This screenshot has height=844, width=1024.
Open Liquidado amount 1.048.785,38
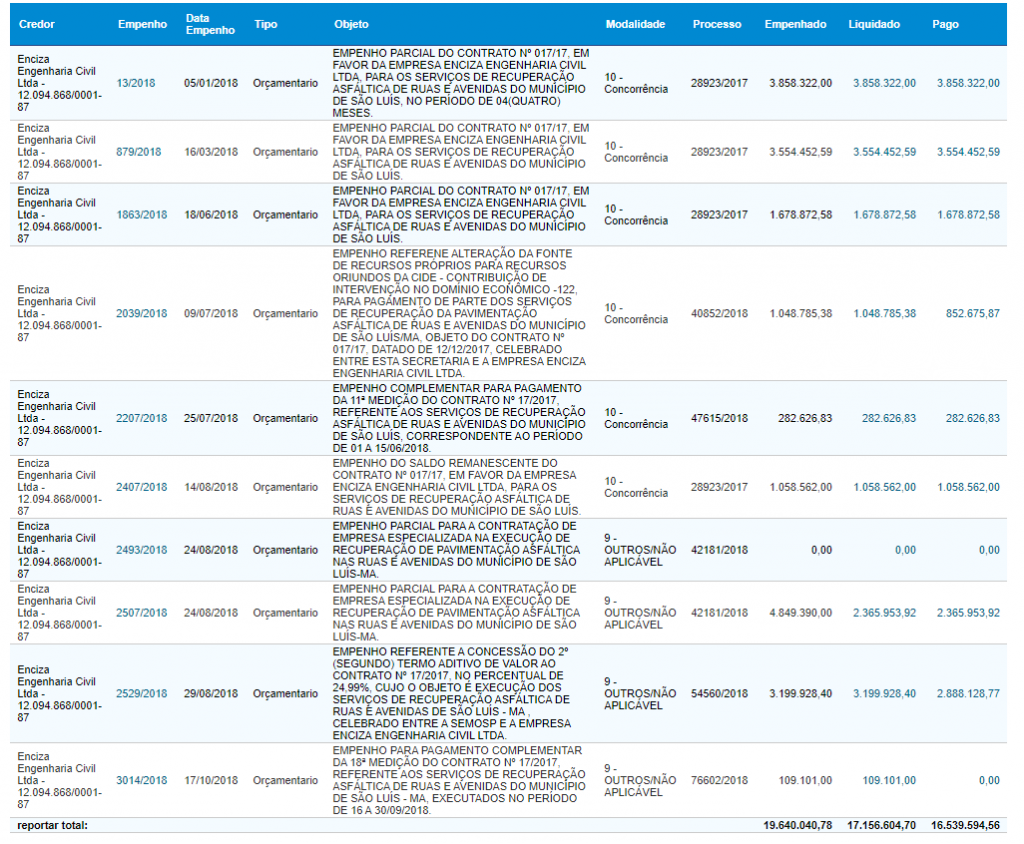(x=884, y=313)
